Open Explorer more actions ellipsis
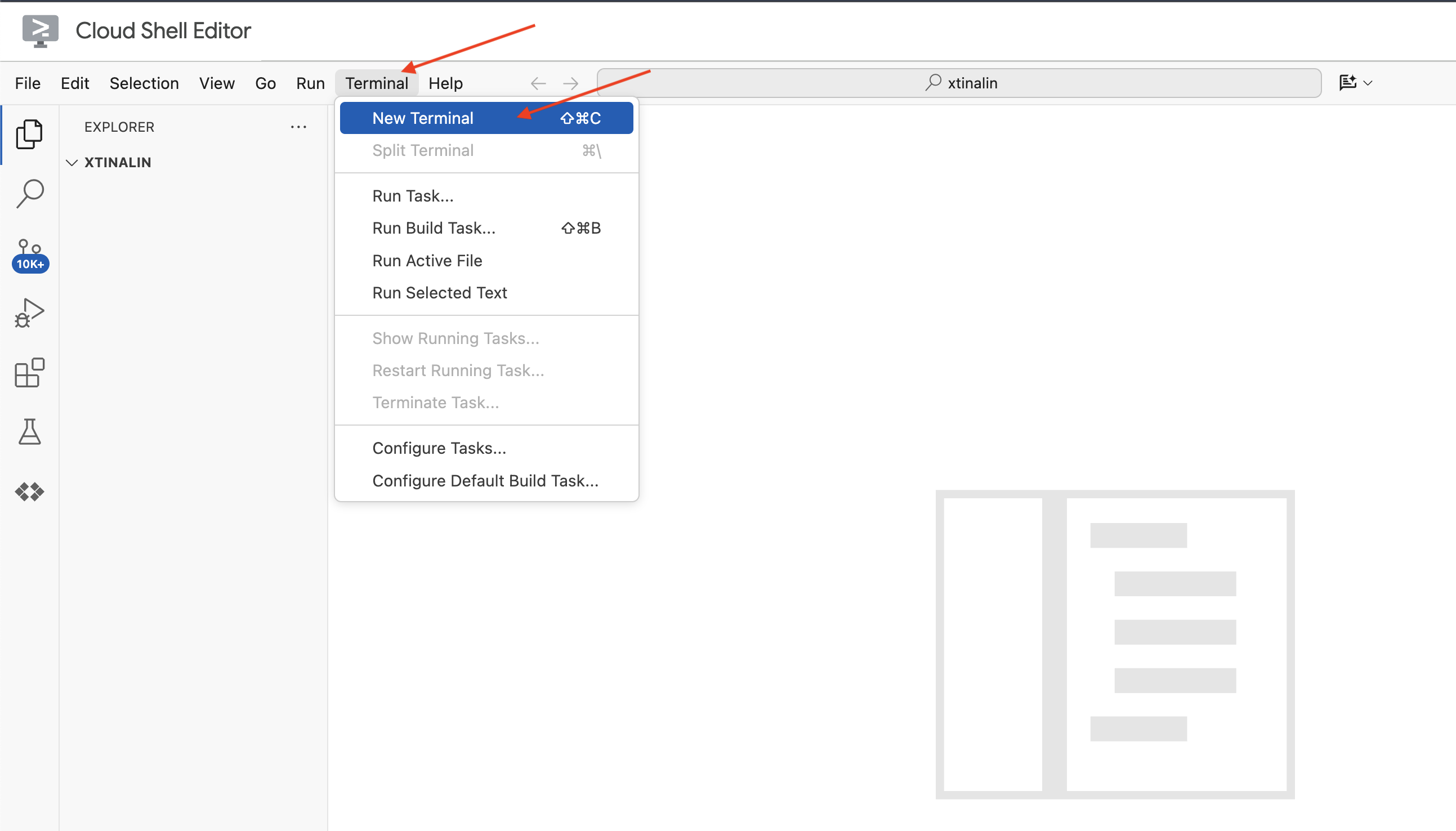This screenshot has height=831, width=1456. (x=298, y=127)
